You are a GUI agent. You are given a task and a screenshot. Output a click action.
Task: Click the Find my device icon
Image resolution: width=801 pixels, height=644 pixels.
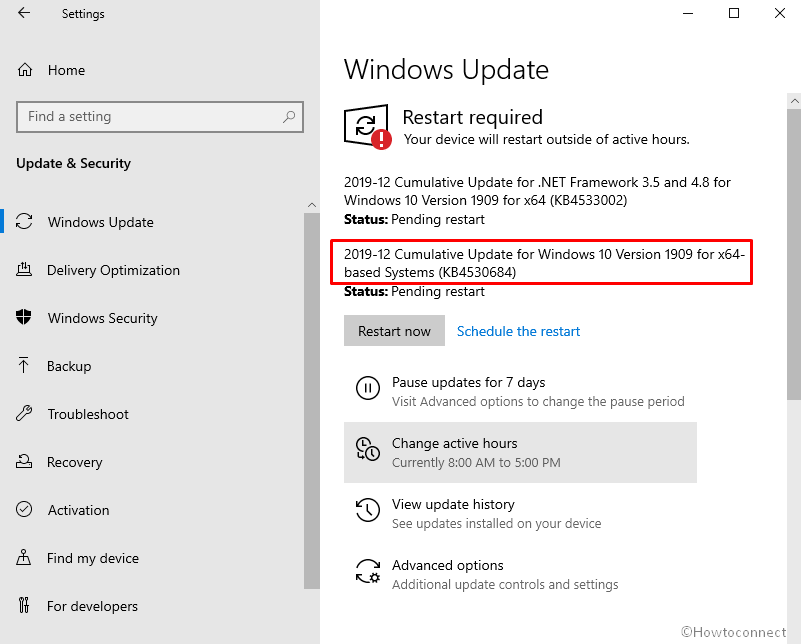pyautogui.click(x=23, y=557)
